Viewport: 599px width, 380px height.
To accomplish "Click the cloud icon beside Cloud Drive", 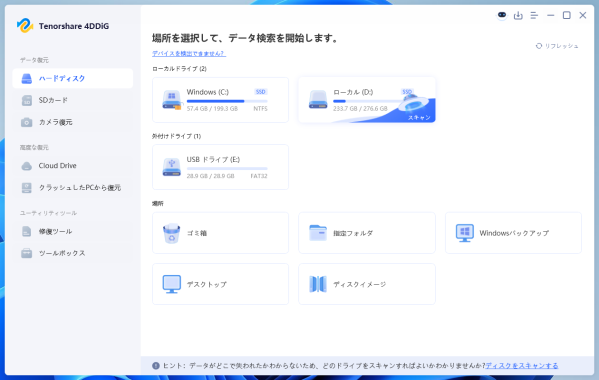I will 26,166.
